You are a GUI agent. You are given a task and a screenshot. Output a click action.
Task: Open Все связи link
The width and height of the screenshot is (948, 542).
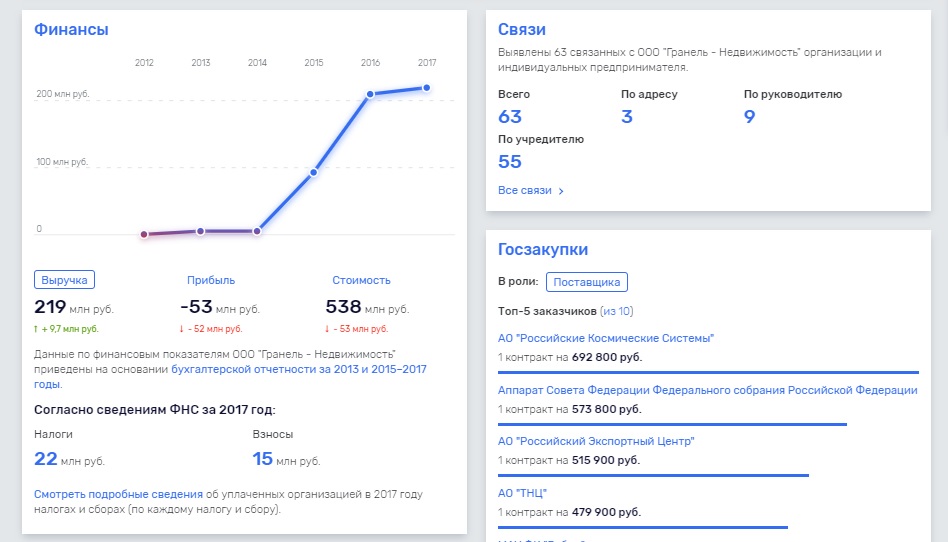point(525,191)
